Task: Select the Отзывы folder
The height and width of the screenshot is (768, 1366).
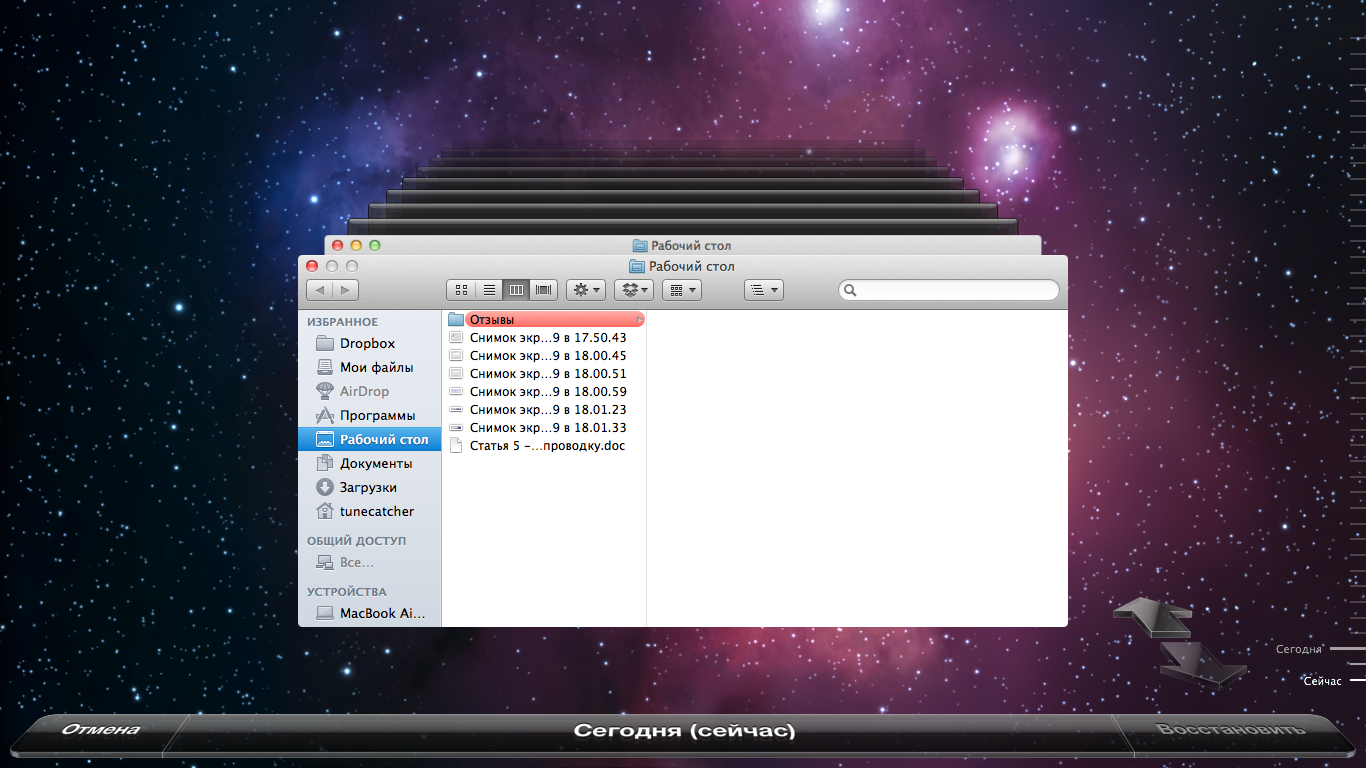Action: pos(545,320)
